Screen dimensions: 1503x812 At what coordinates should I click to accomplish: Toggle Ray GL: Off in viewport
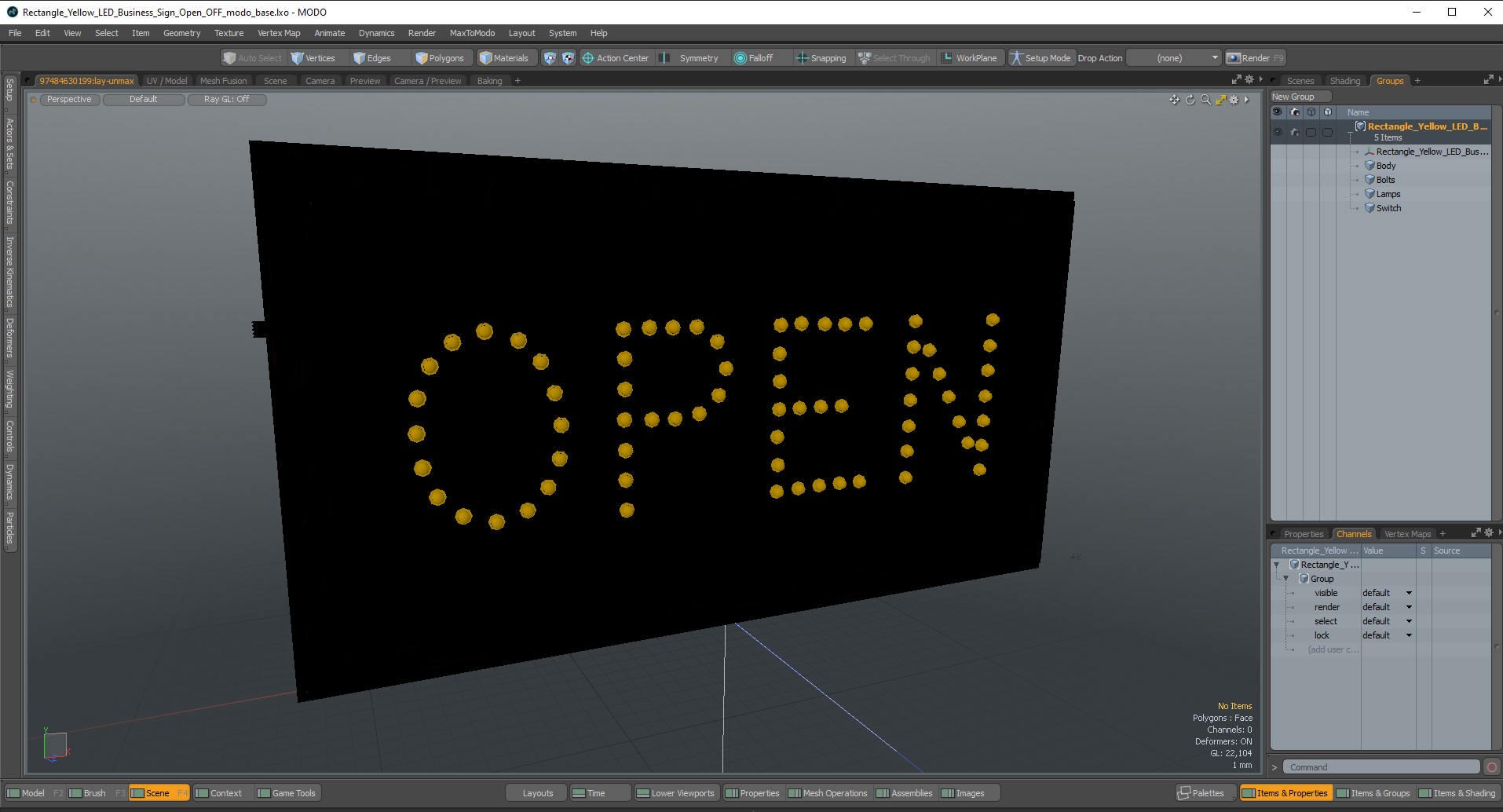click(227, 100)
